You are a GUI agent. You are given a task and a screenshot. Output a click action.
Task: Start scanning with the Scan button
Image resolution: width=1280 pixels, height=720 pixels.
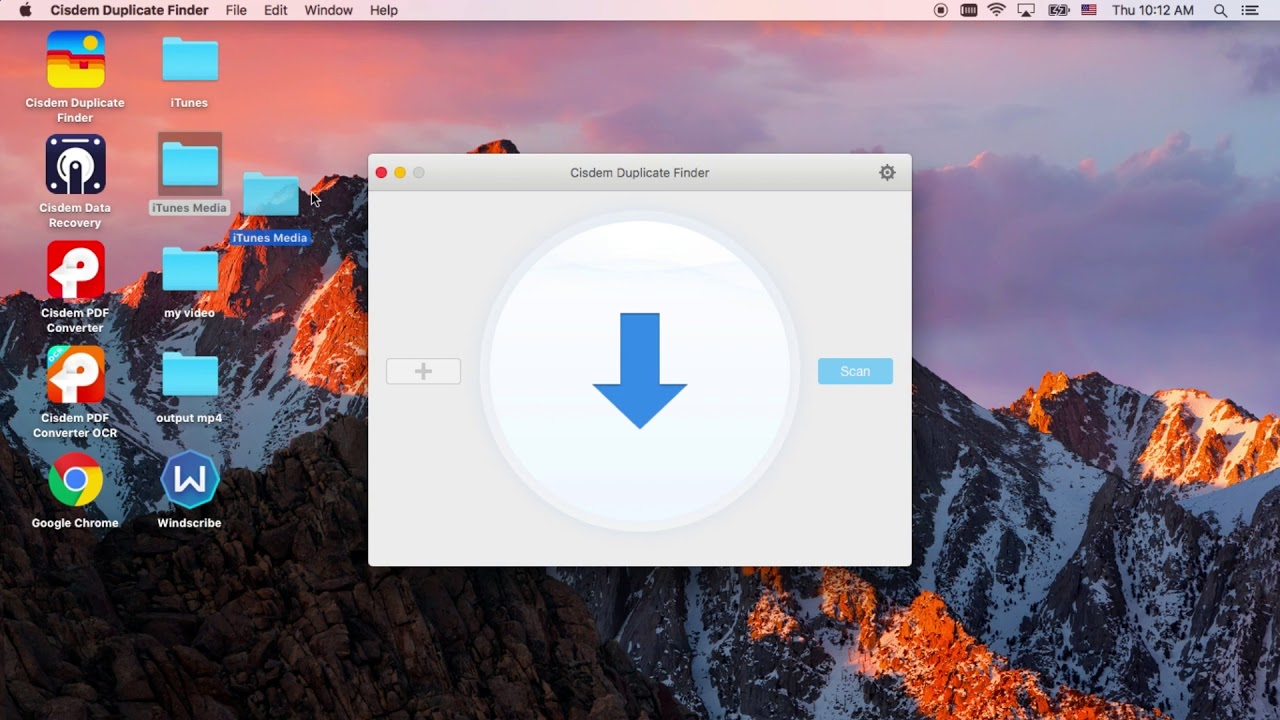click(x=855, y=371)
